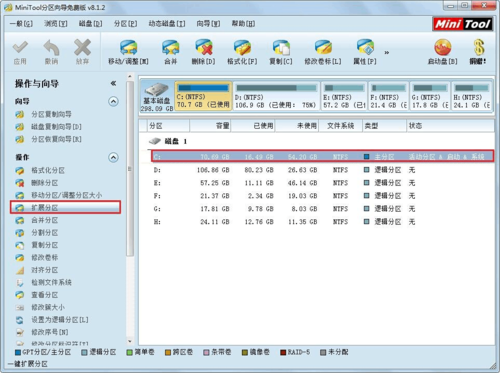Show more toolbar items via double arrow

pos(387,53)
